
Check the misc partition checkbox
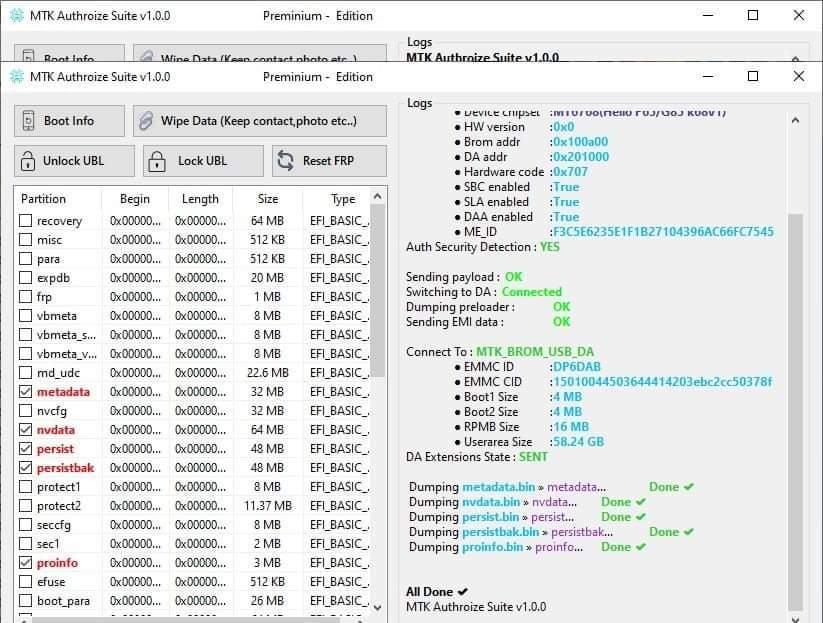pyautogui.click(x=25, y=239)
